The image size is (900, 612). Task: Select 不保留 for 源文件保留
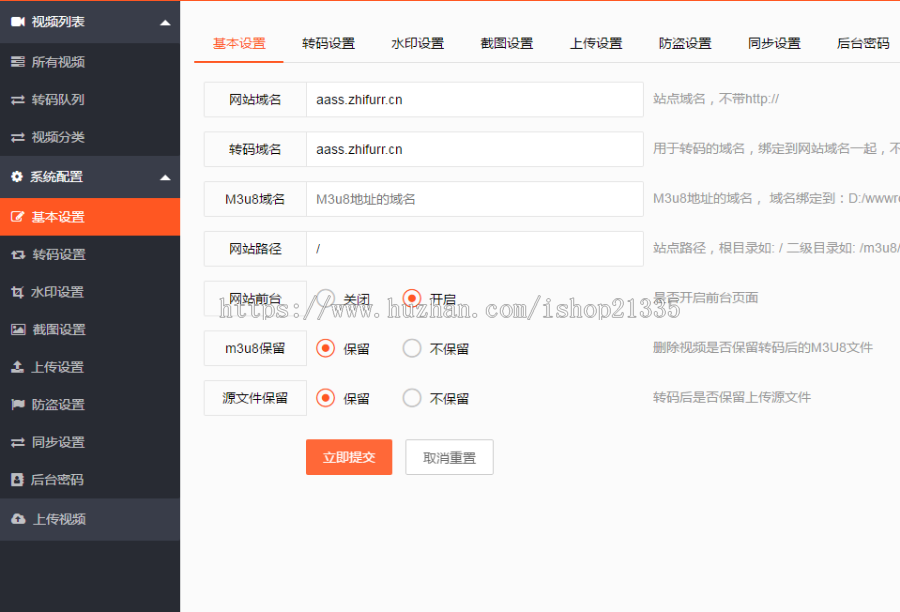[412, 398]
